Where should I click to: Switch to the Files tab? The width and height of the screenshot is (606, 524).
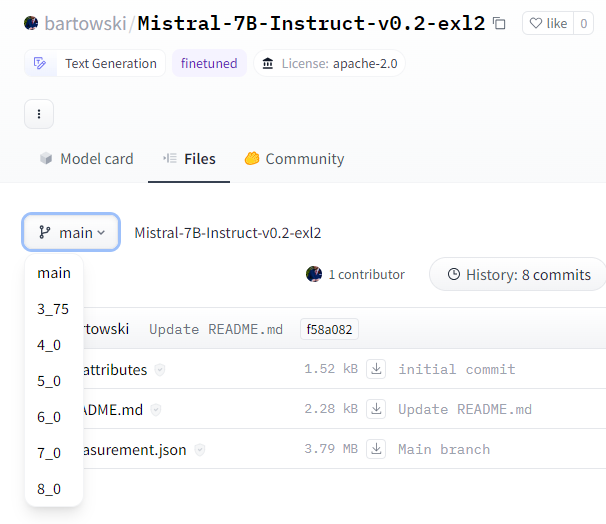point(189,159)
